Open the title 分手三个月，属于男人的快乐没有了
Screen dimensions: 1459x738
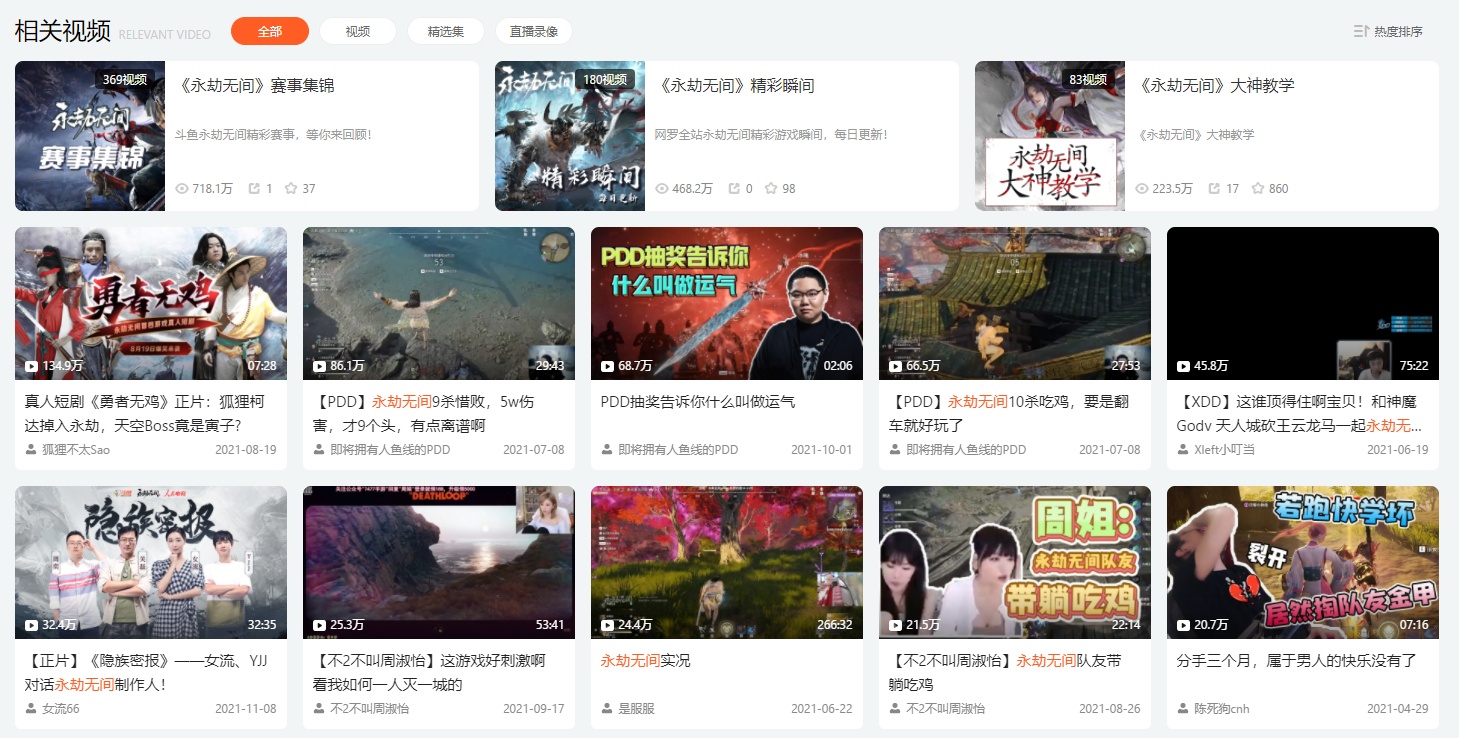pos(1296,661)
